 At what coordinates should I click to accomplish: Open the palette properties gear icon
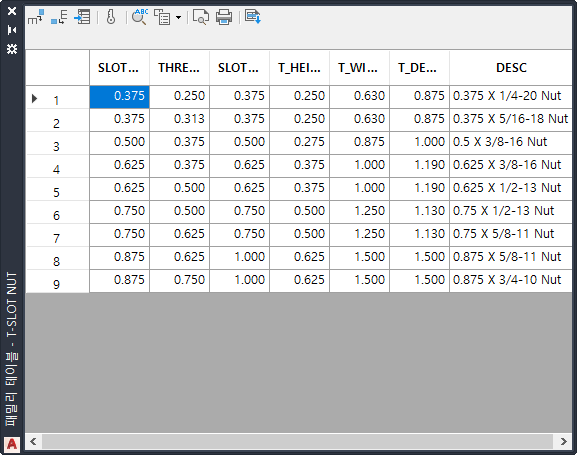point(12,49)
